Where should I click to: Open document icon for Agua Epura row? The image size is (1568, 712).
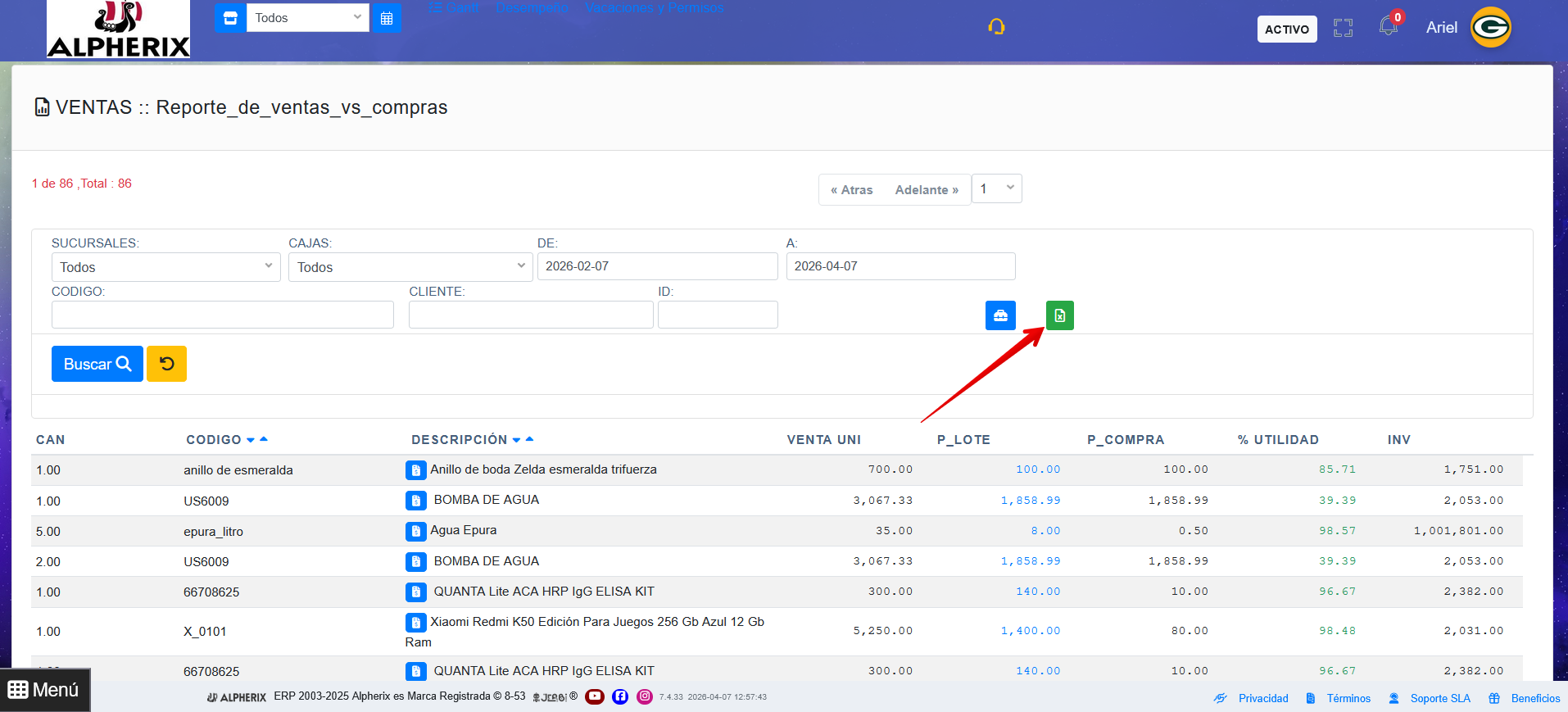[415, 531]
